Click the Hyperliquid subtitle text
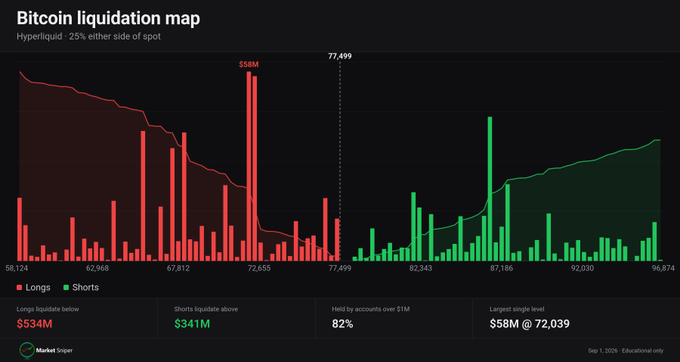The height and width of the screenshot is (362, 680). coord(88,36)
